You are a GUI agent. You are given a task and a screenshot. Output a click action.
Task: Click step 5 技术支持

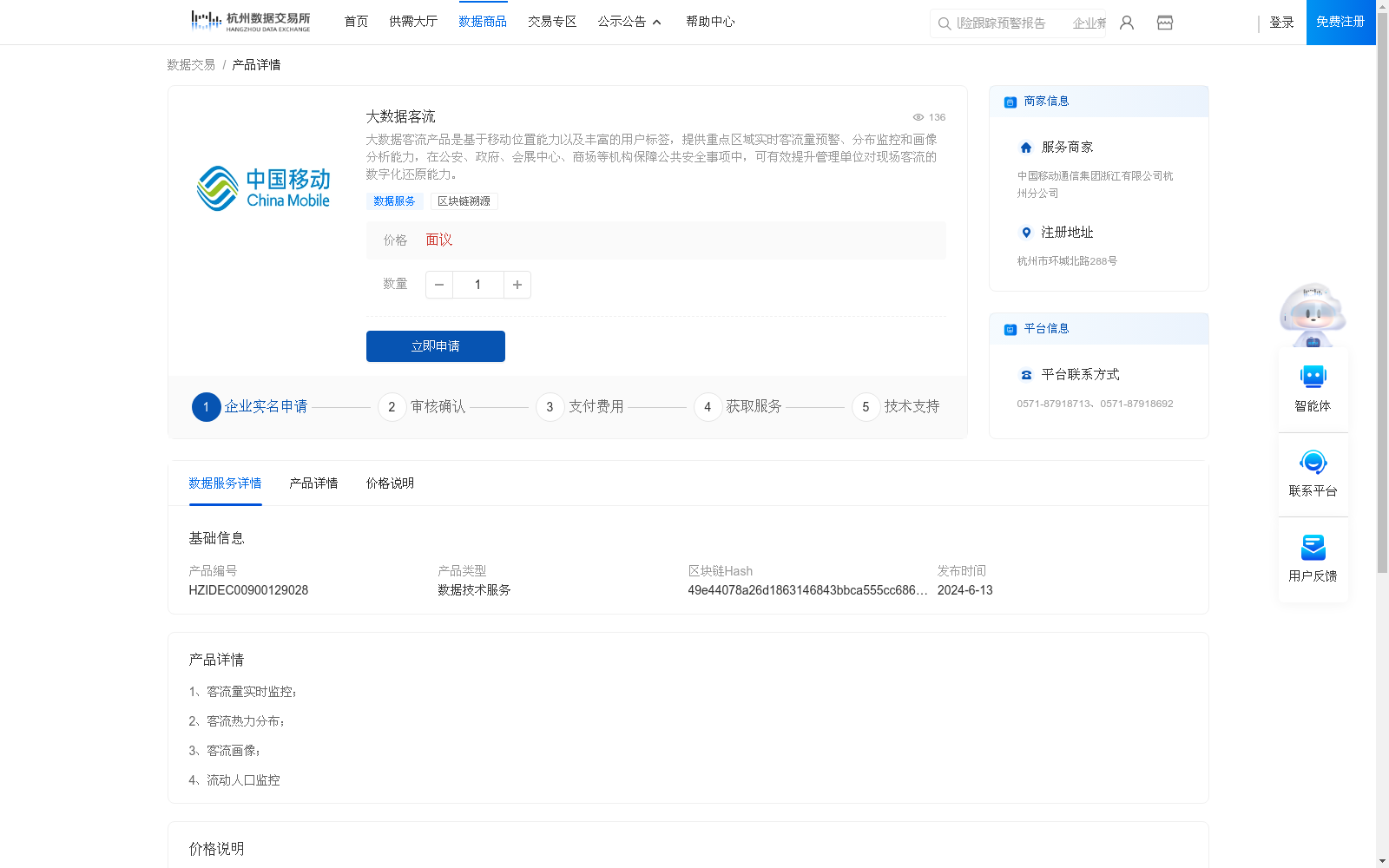click(896, 407)
